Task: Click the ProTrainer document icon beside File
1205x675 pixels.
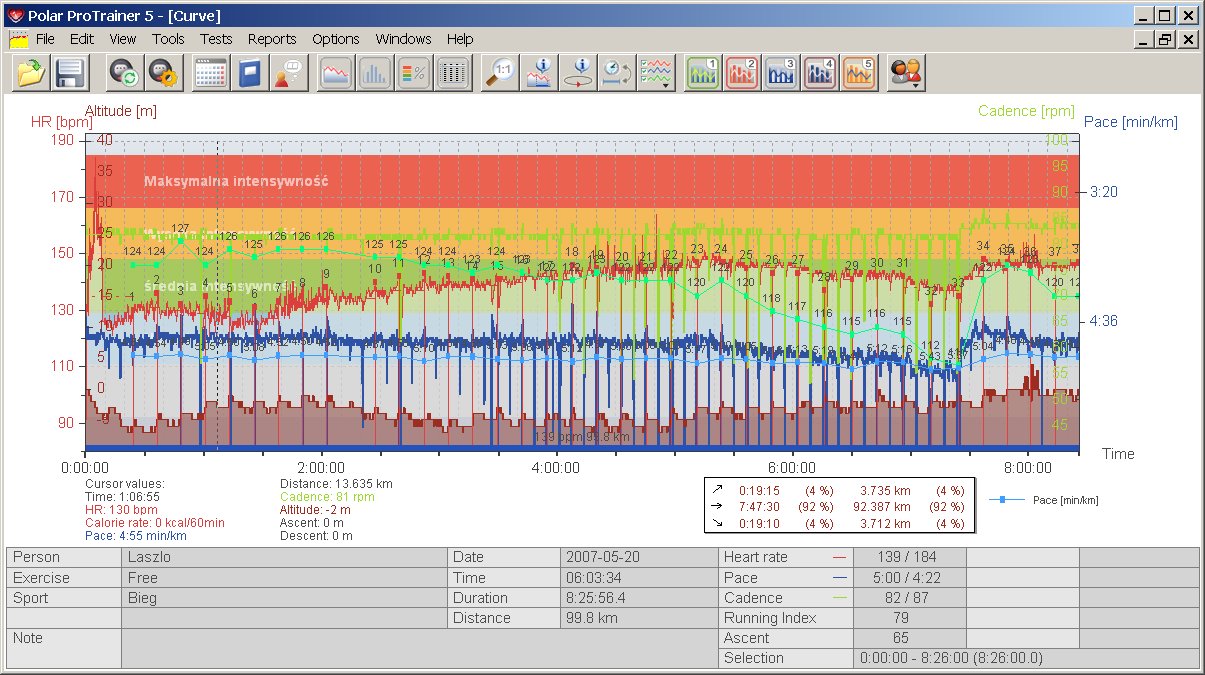Action: coord(18,39)
